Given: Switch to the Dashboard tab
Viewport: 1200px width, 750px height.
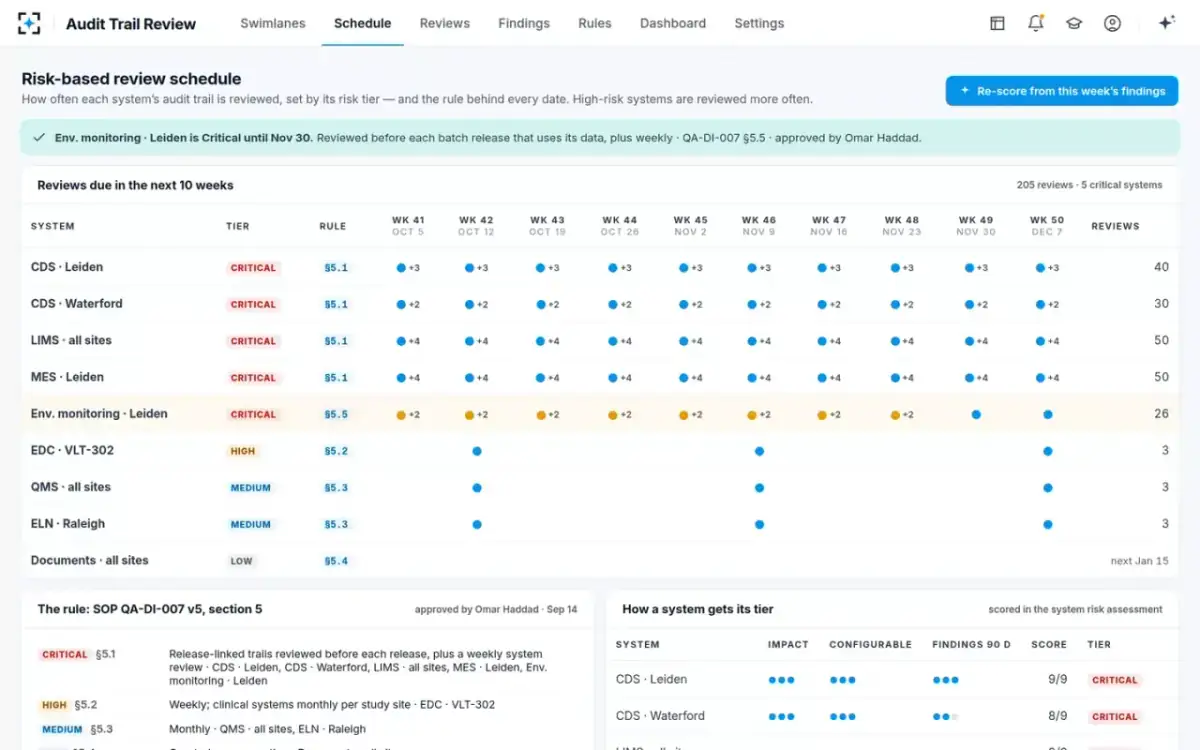Looking at the screenshot, I should click(x=673, y=23).
